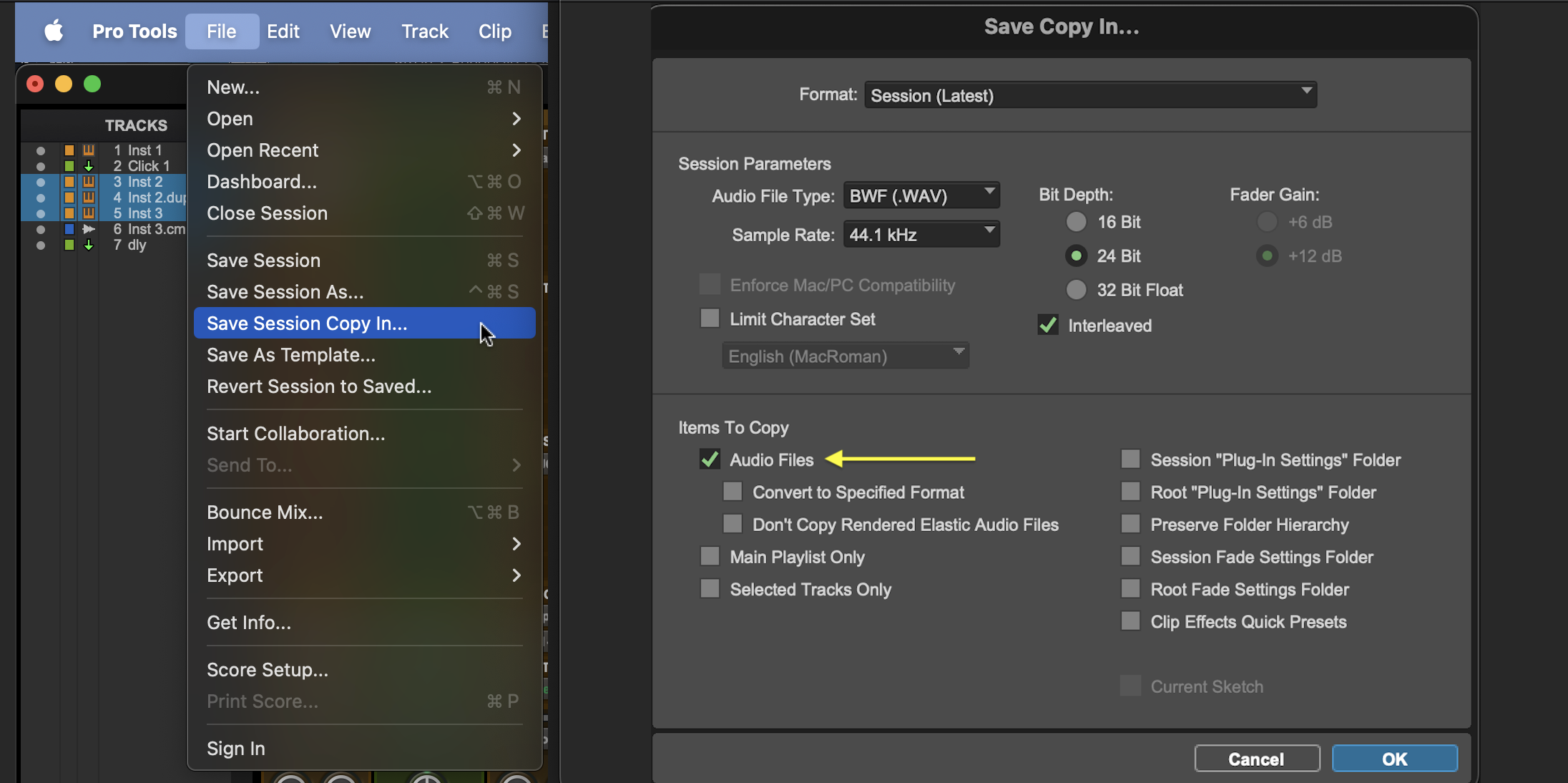Toggle the Interleaved checkbox

(x=1048, y=325)
